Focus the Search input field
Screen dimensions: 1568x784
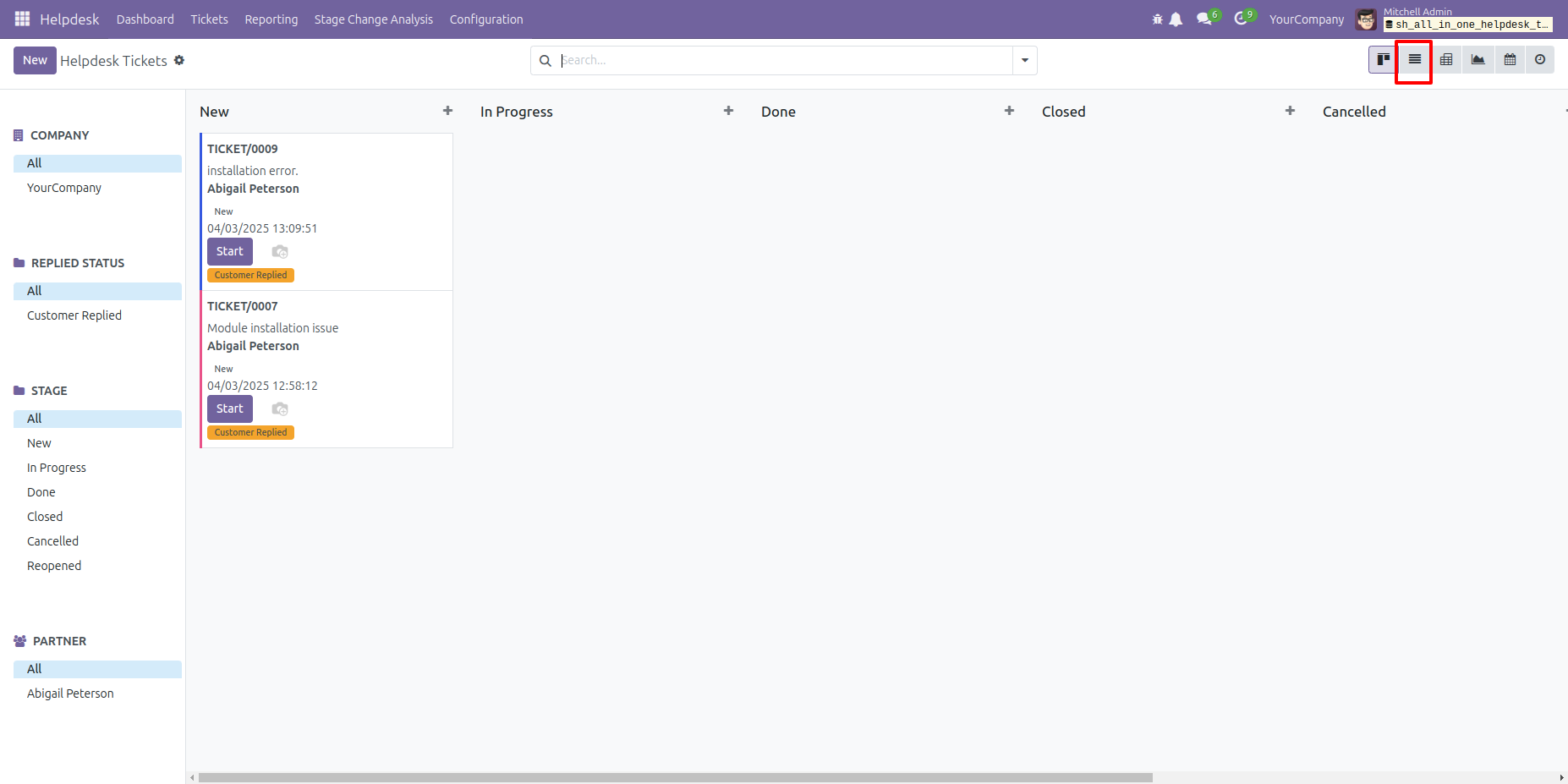coord(785,60)
